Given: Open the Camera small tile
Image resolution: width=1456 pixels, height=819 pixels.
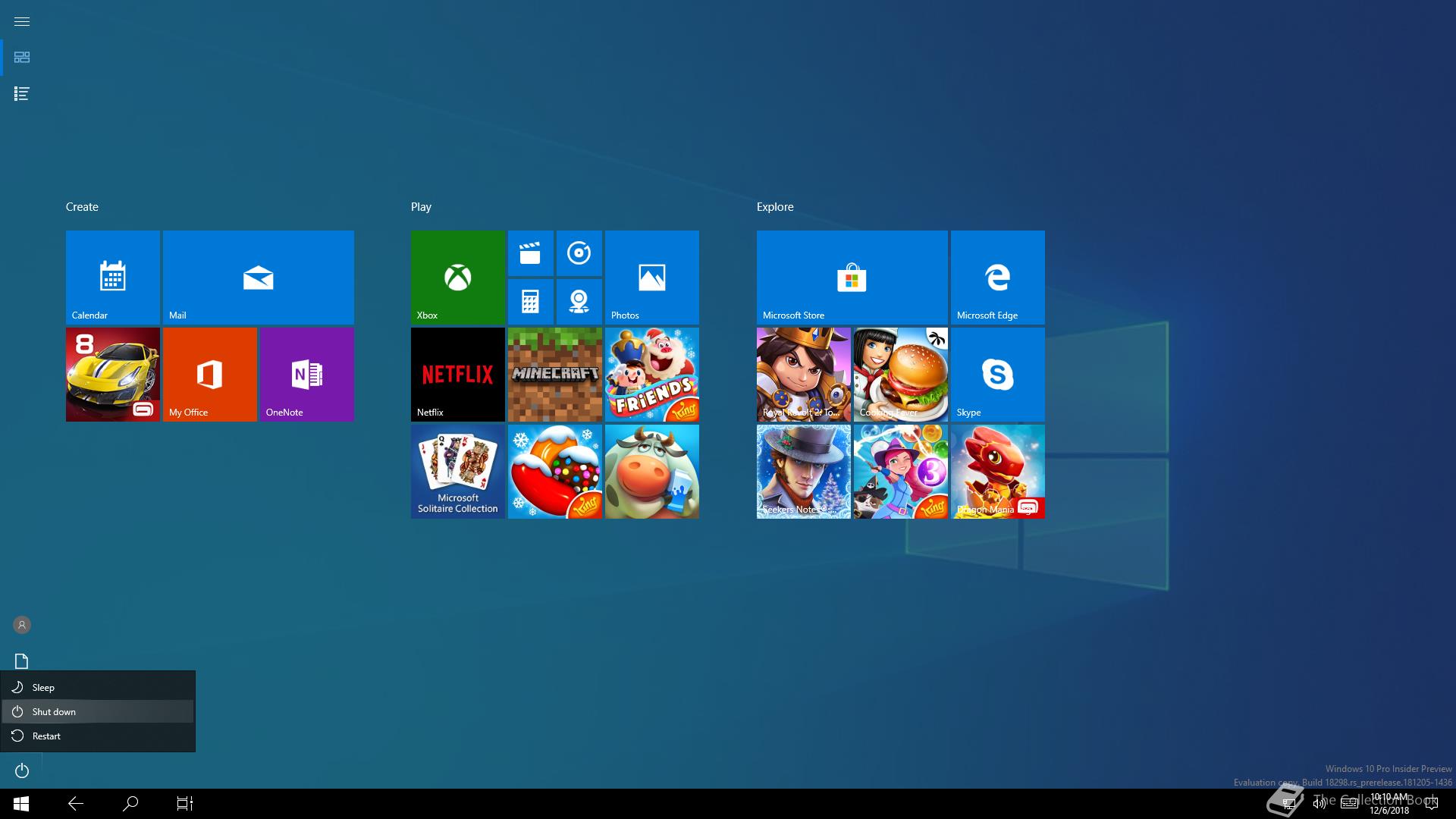Looking at the screenshot, I should tap(579, 302).
